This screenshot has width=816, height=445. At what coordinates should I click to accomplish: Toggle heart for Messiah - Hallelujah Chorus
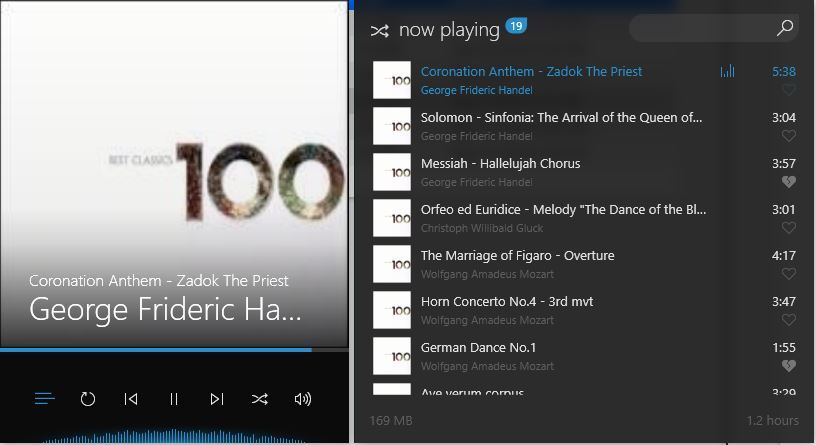point(788,182)
